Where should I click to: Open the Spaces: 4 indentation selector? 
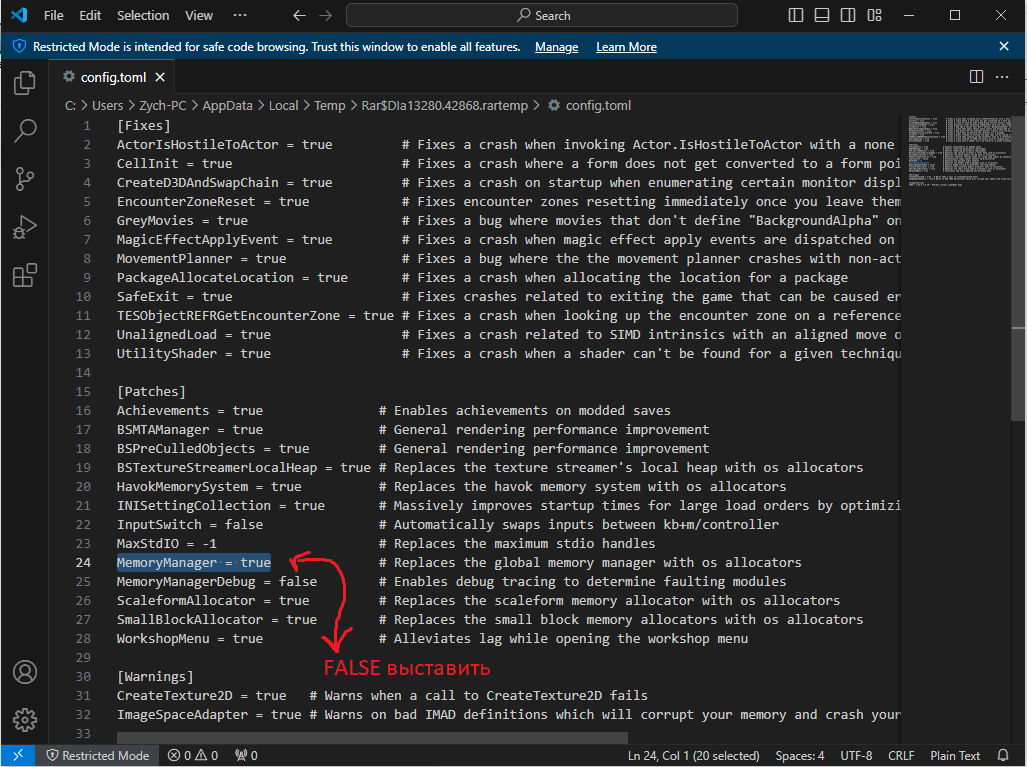coord(800,755)
